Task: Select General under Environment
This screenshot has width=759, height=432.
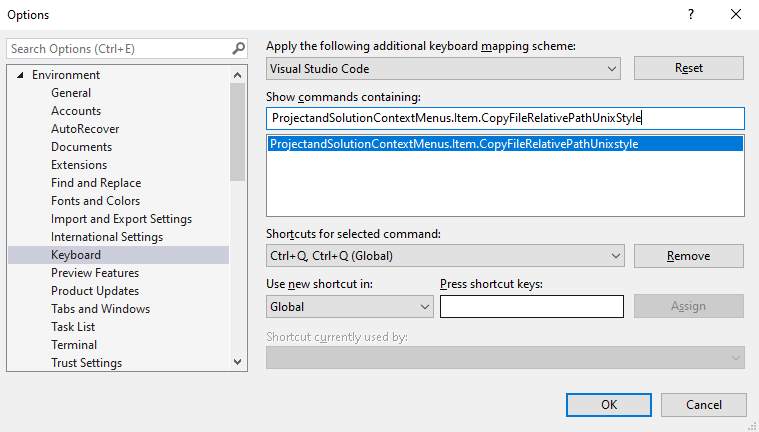Action: (71, 93)
